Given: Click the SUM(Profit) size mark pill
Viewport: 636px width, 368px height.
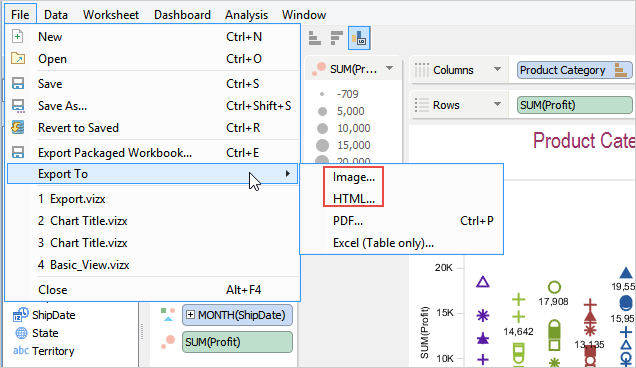Looking at the screenshot, I should pyautogui.click(x=237, y=342).
